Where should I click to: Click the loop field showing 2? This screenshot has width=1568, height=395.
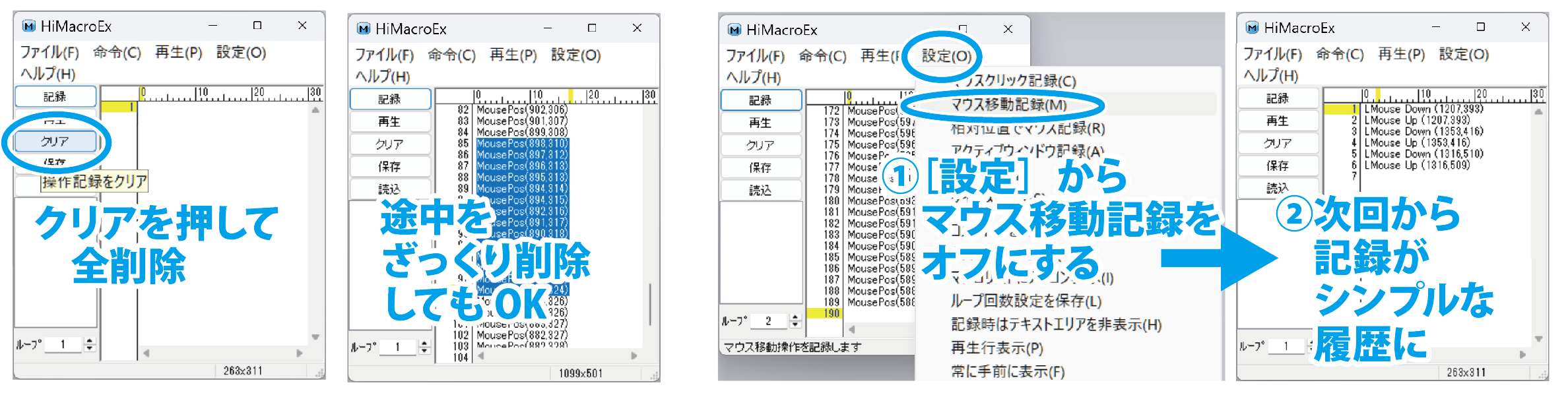tap(769, 321)
